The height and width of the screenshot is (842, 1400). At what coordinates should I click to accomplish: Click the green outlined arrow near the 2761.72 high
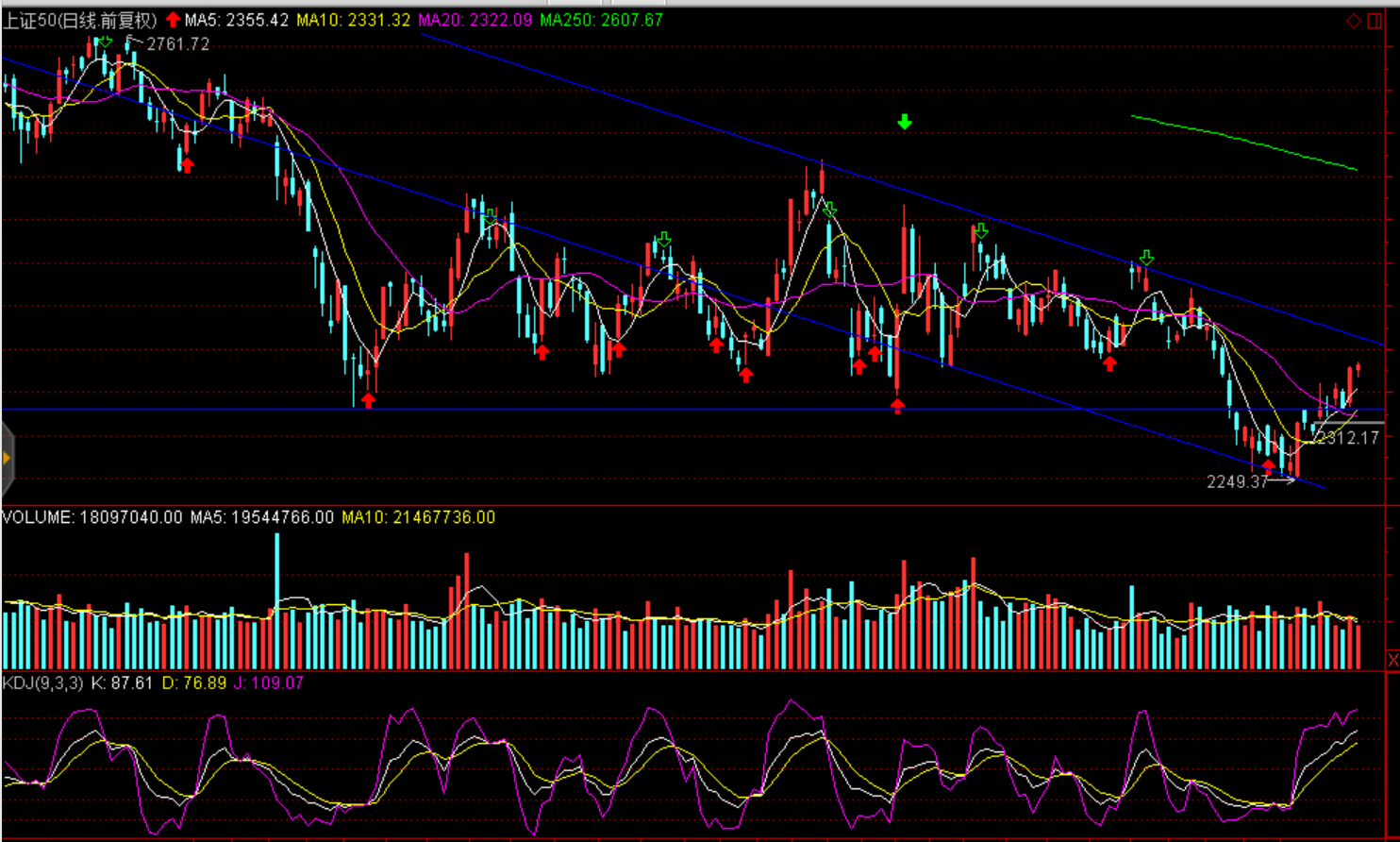105,42
